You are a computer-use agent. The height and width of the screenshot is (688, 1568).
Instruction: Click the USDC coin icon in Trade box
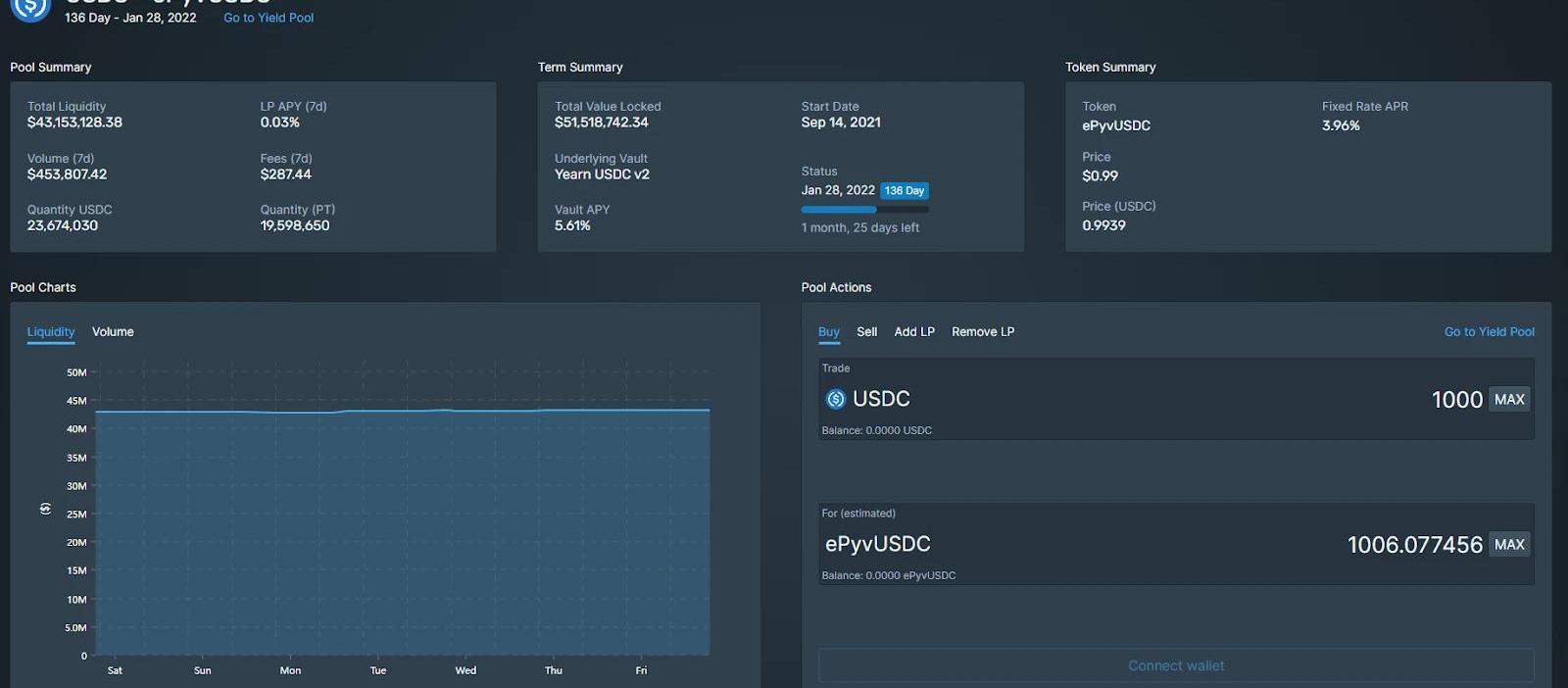[x=835, y=399]
